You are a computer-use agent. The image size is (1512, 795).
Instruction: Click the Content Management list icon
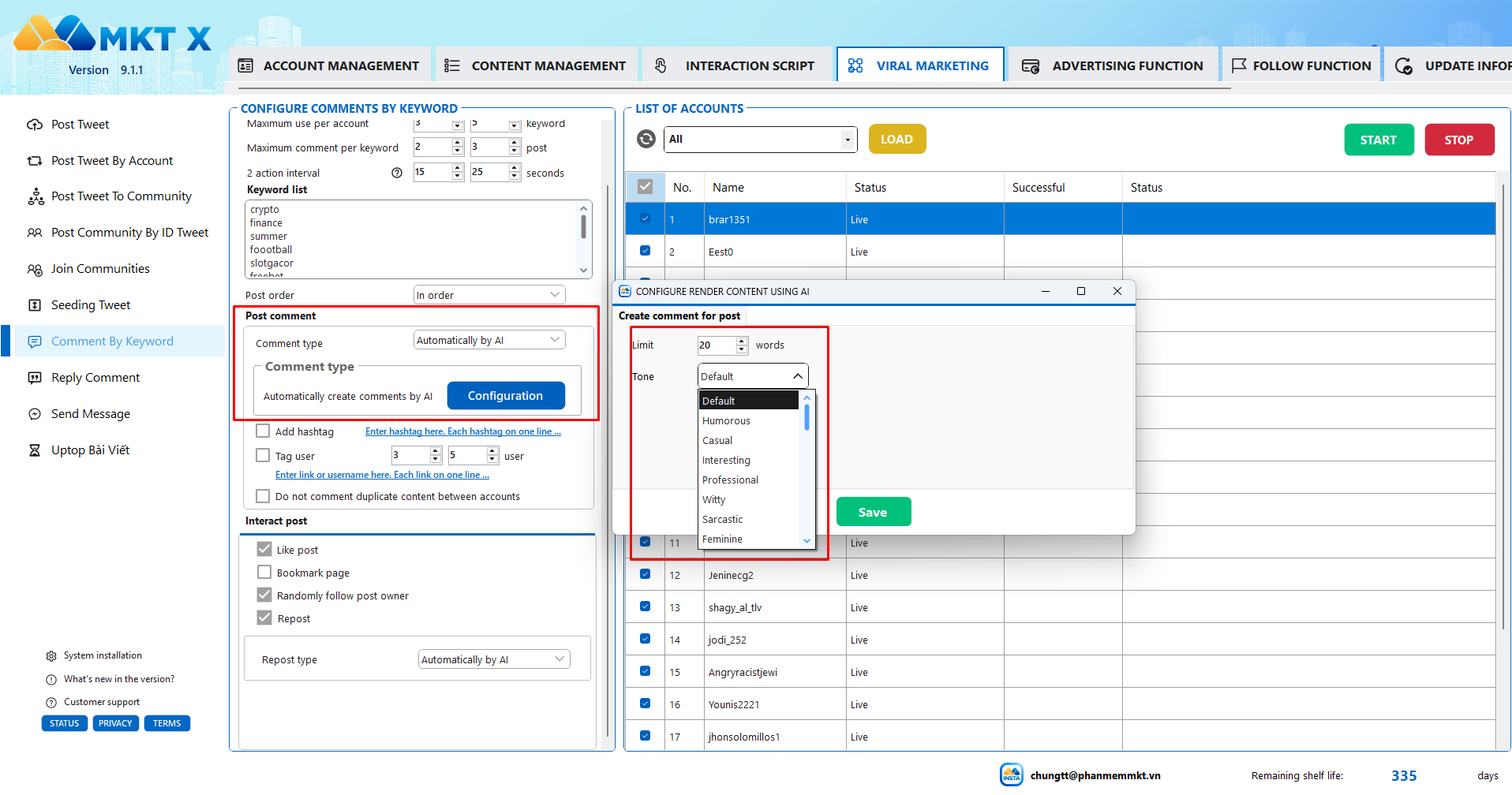[452, 65]
